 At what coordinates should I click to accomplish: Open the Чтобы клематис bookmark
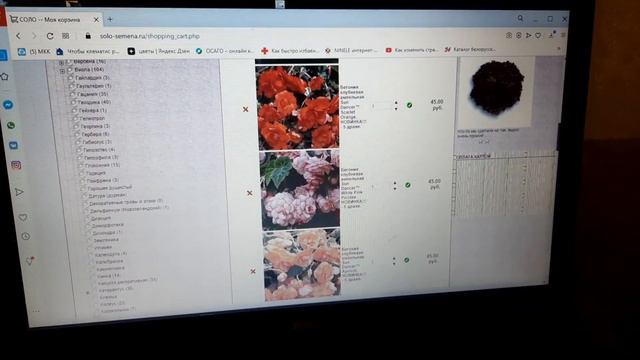tap(88, 51)
